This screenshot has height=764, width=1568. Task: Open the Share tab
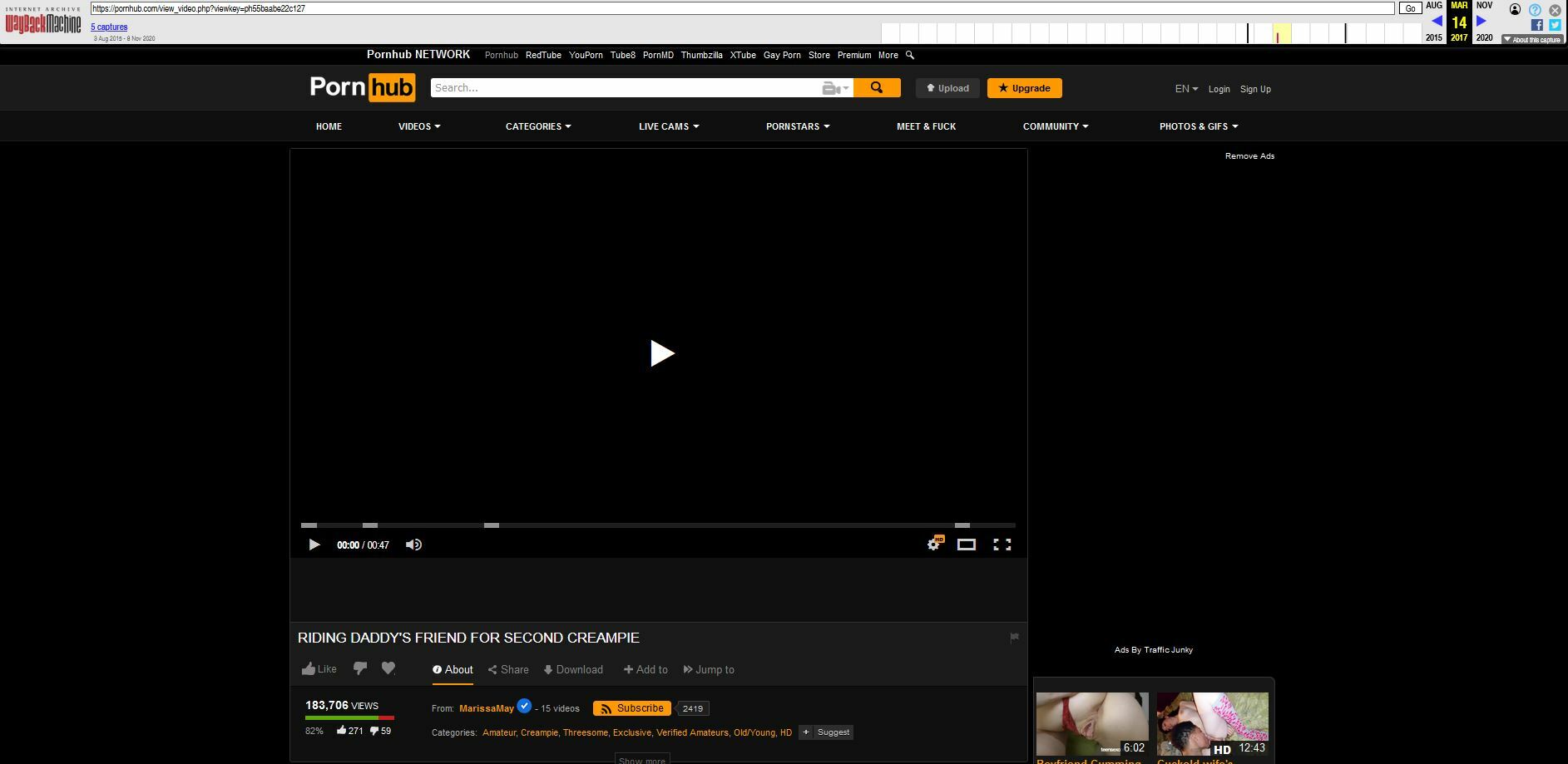pos(508,669)
